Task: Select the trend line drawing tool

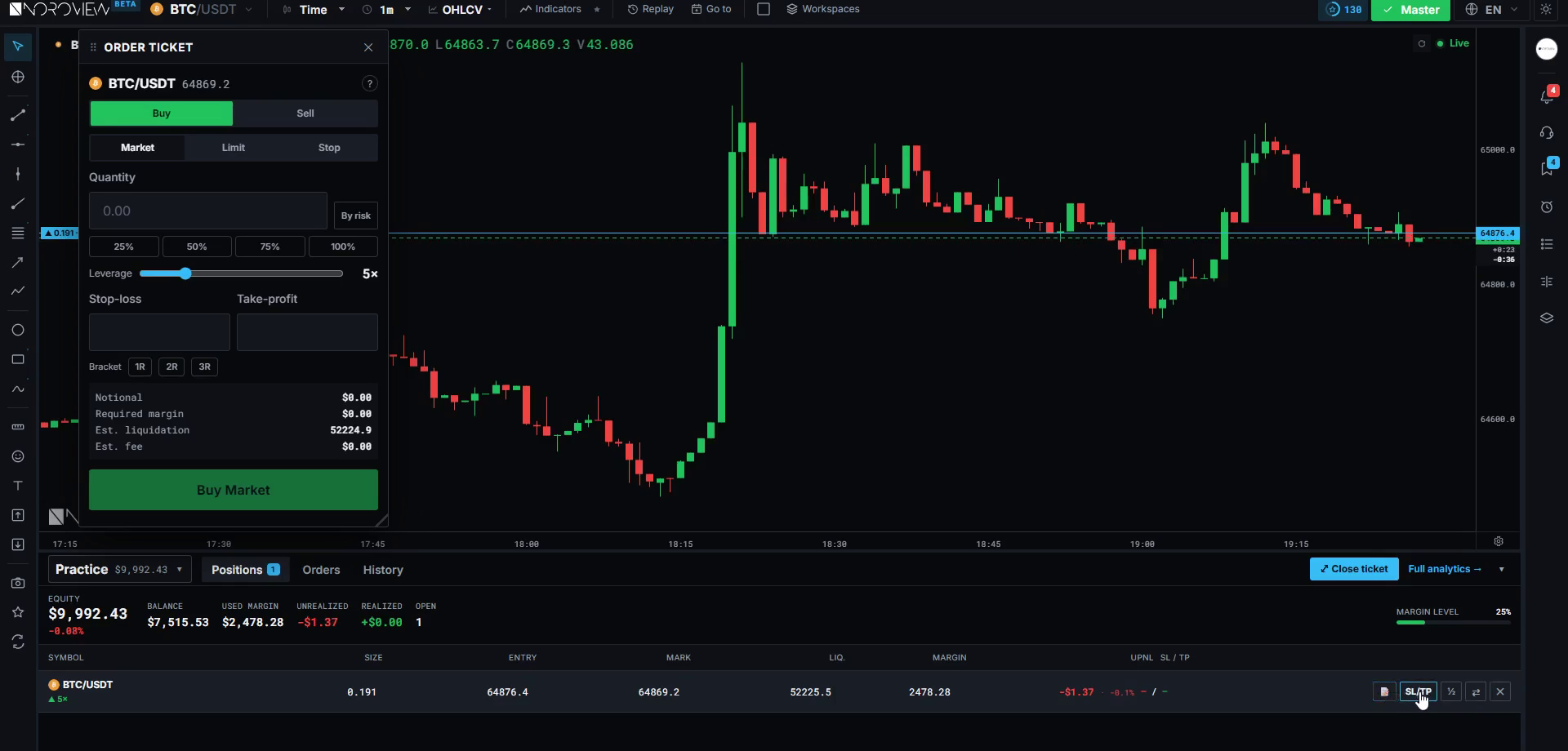Action: coord(18,115)
